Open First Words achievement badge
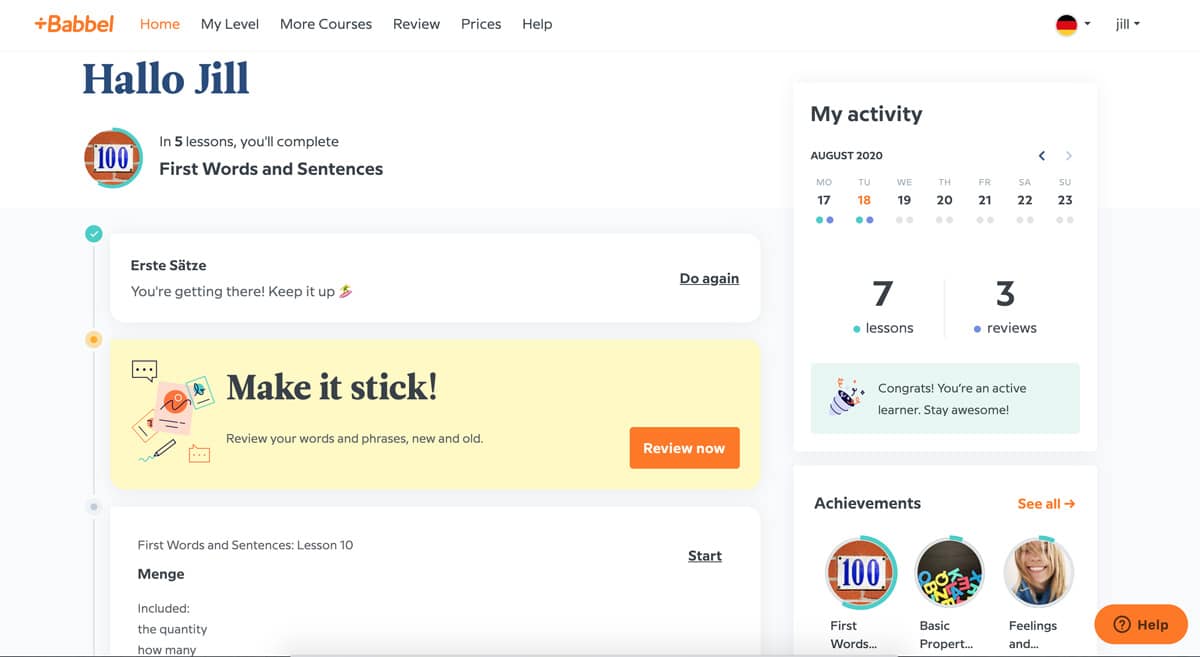 pyautogui.click(x=860, y=573)
